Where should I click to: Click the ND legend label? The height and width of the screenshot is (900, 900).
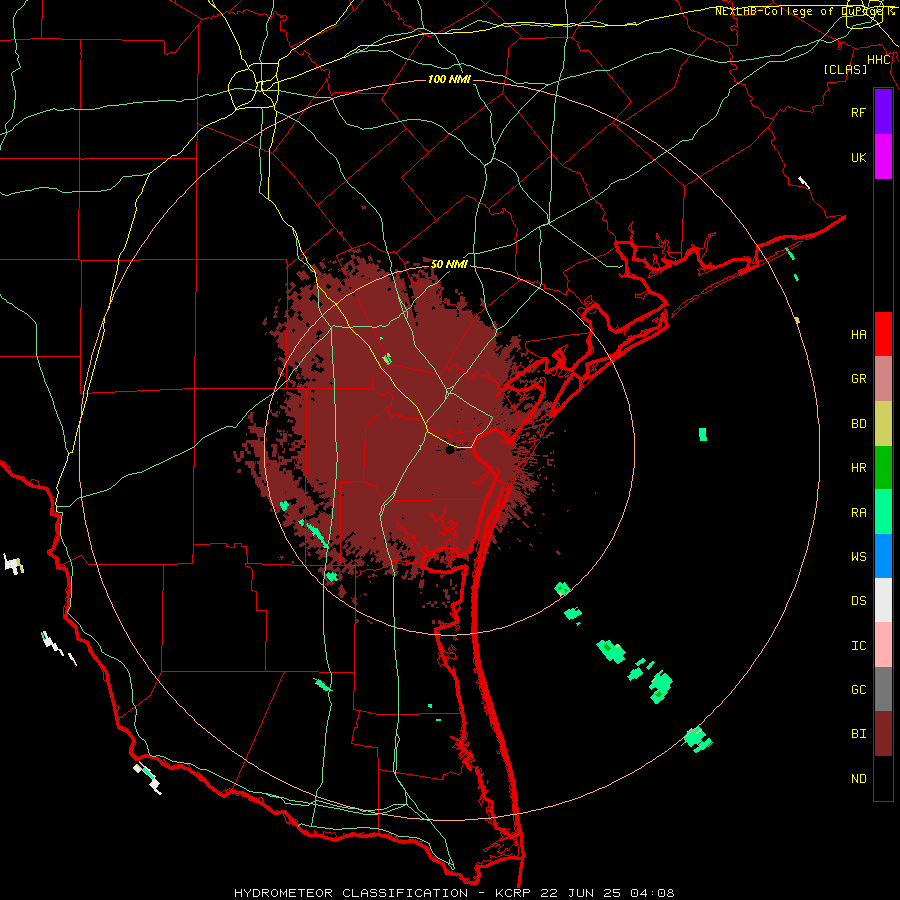858,779
